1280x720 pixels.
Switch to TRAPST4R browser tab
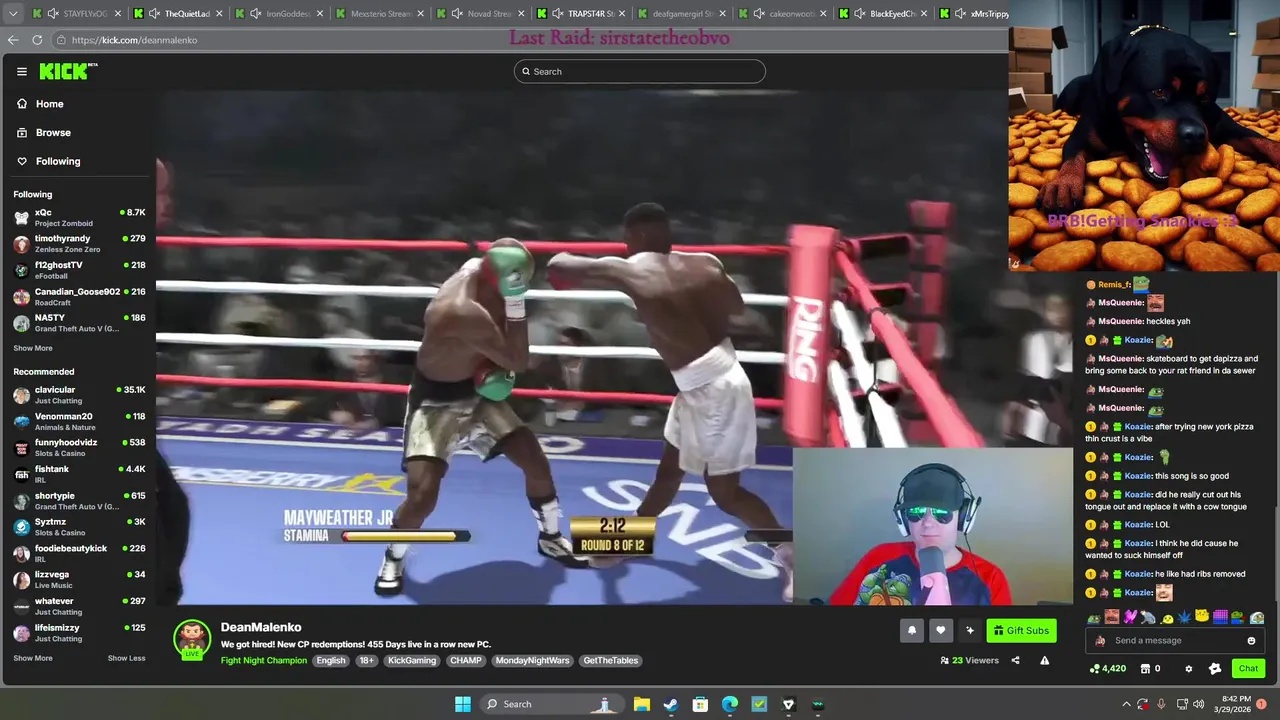click(x=582, y=13)
